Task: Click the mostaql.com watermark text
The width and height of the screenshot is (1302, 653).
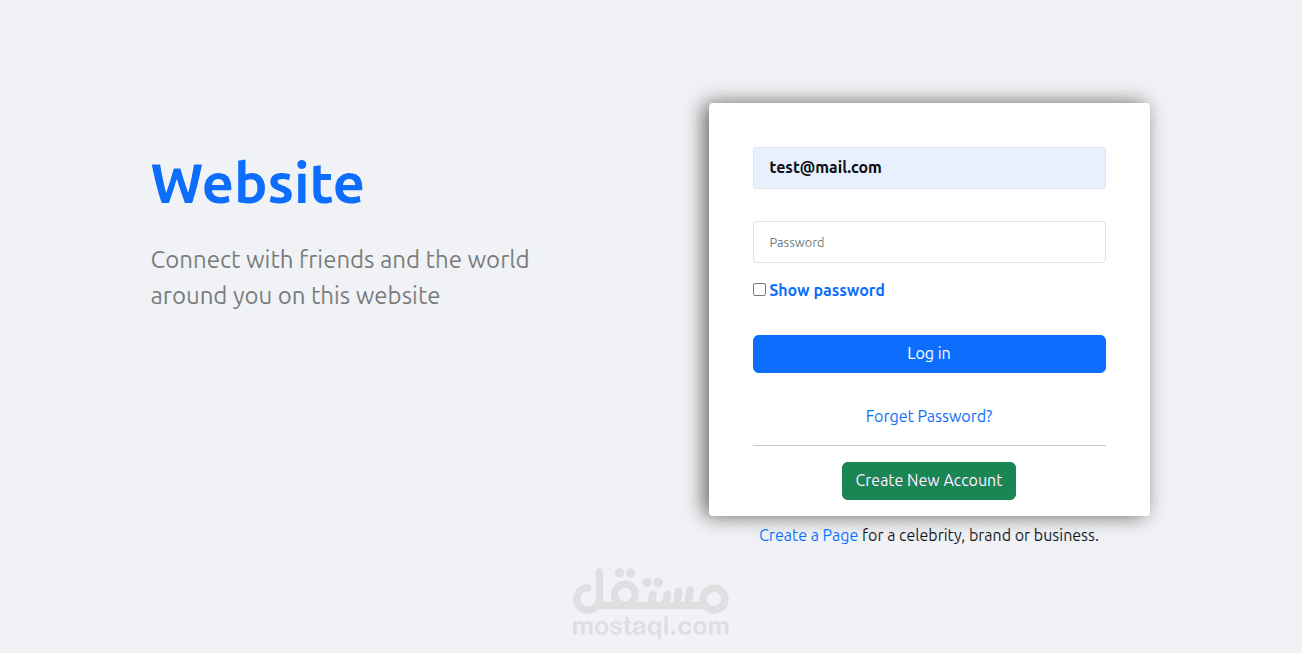Action: point(651,627)
